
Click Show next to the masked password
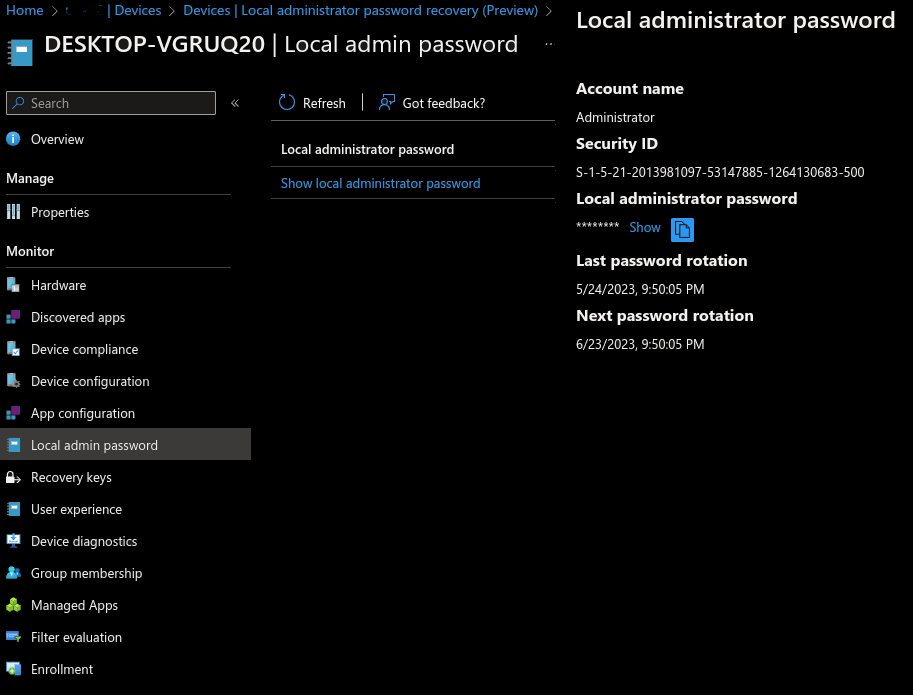645,228
